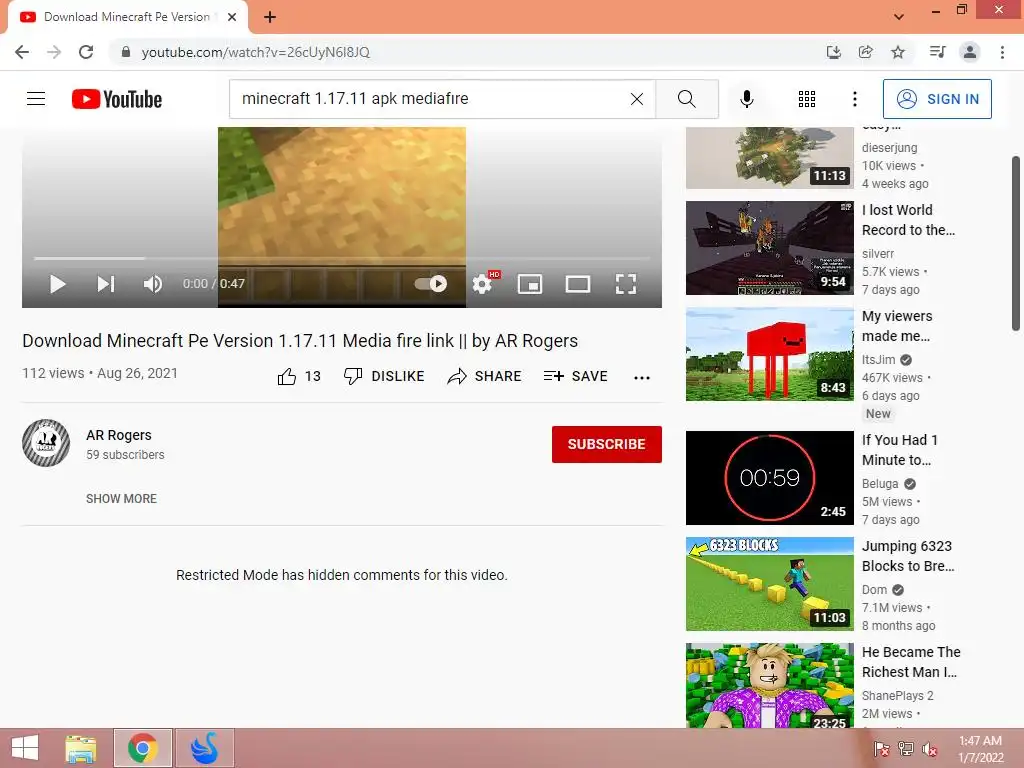1024x768 pixels.
Task: Reload the YouTube page
Action: click(86, 52)
